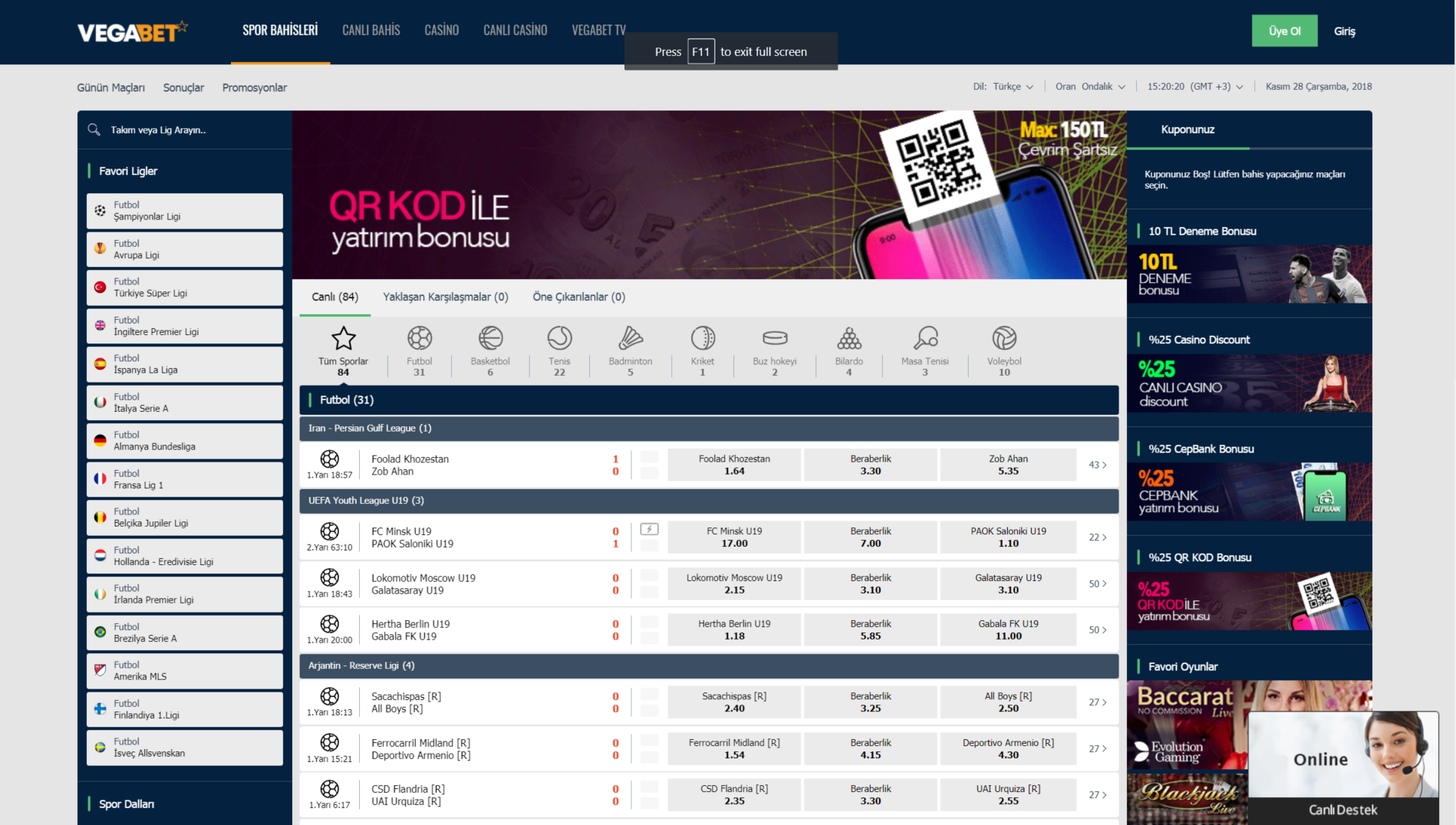
Task: Choose the Badminton shuttlecock icon
Action: 630,338
